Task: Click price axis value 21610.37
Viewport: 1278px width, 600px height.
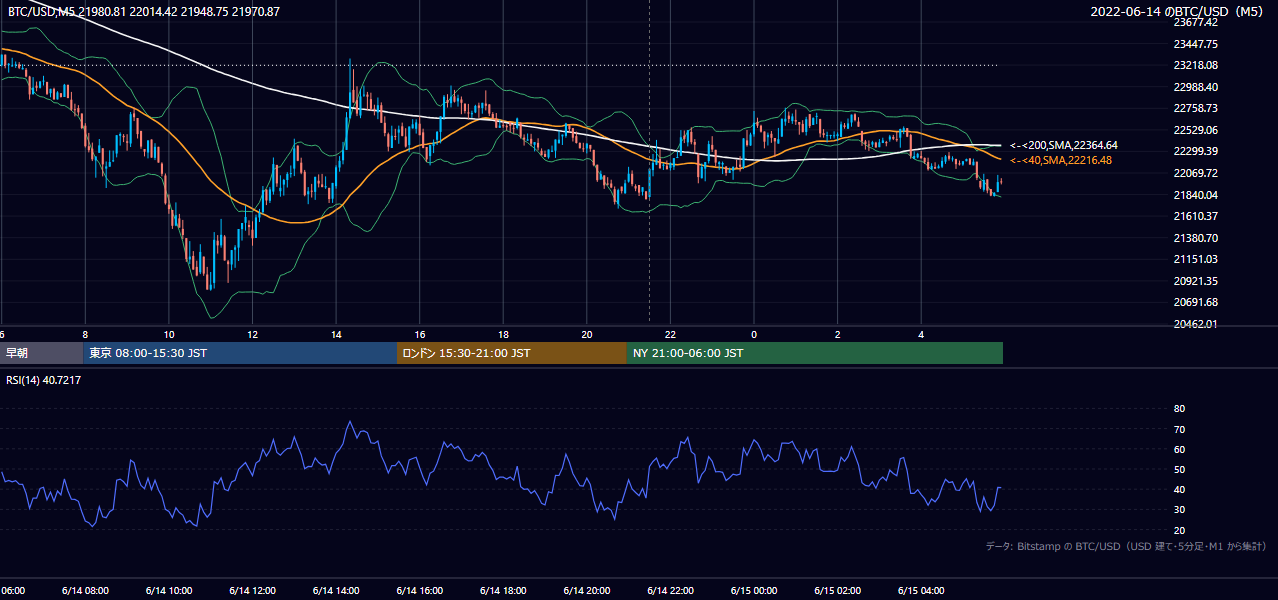Action: tap(1195, 216)
